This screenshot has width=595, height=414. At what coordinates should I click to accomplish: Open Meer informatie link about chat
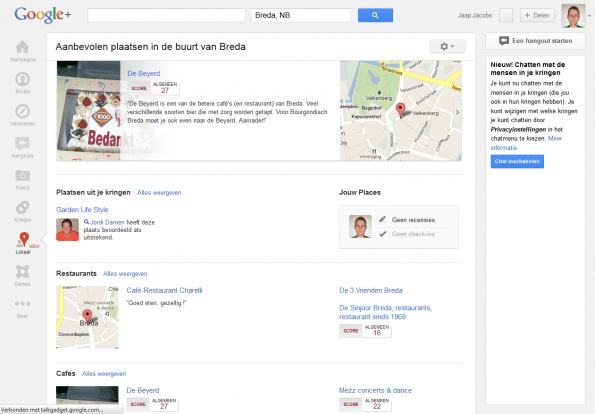click(x=526, y=143)
